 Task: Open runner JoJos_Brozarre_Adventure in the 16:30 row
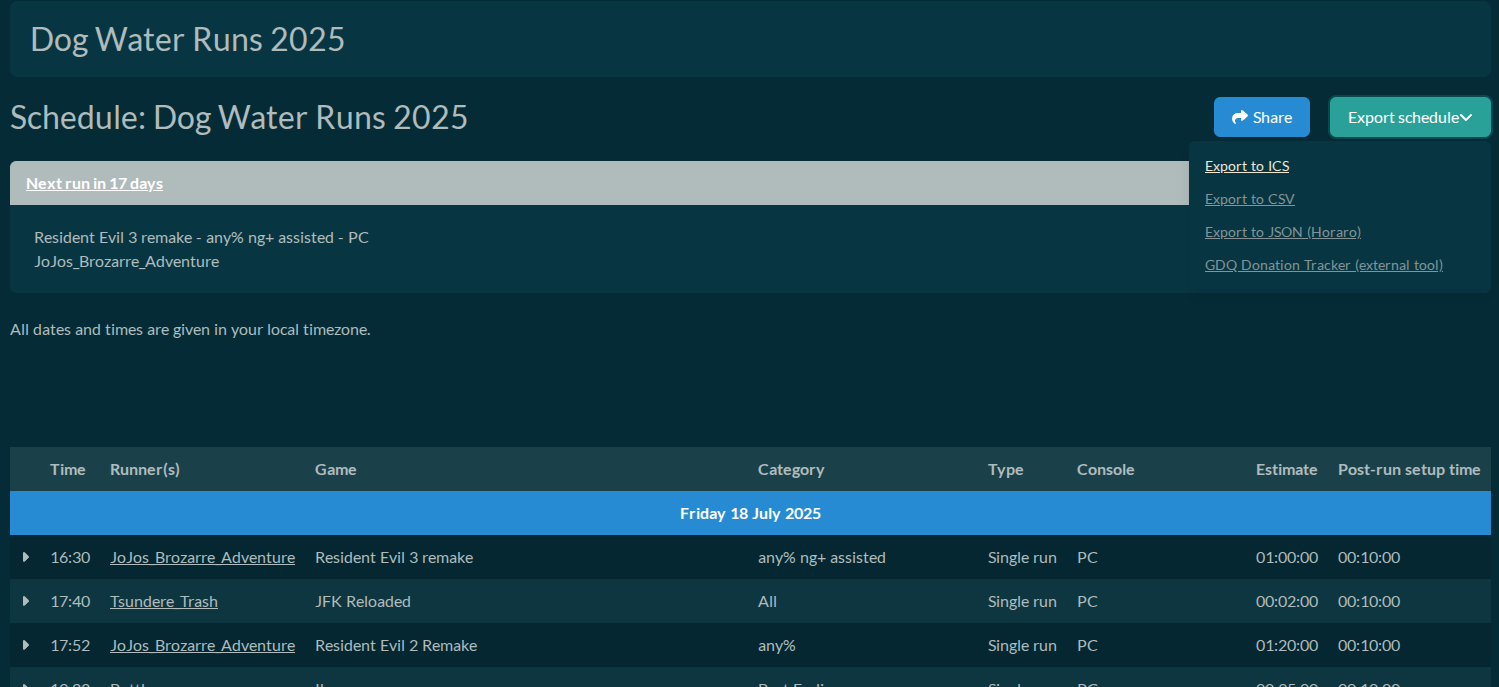coord(202,557)
